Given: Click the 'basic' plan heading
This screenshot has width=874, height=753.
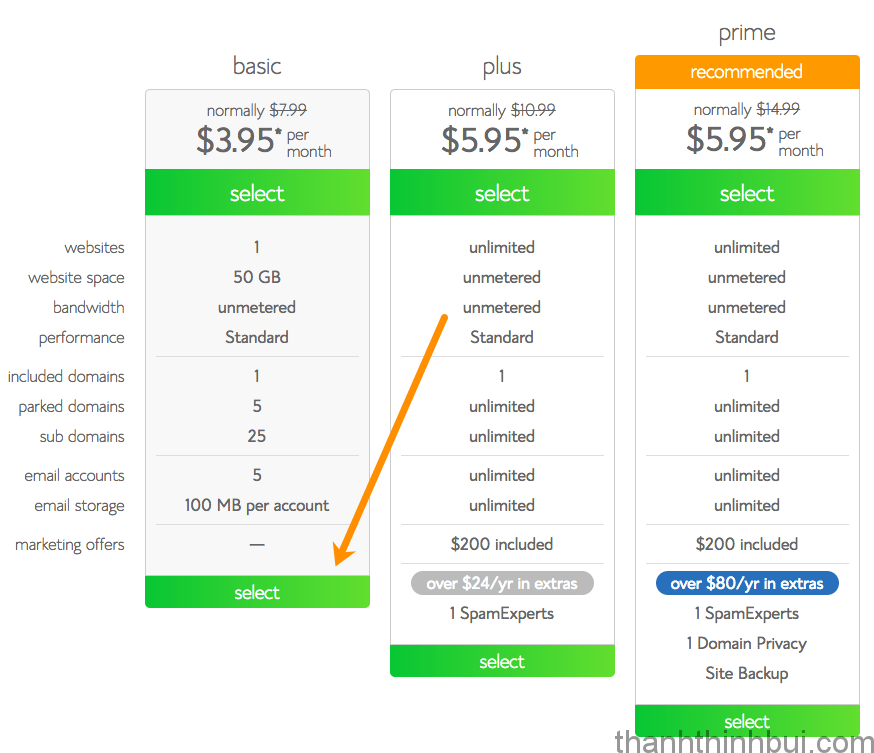Looking at the screenshot, I should click(257, 66).
